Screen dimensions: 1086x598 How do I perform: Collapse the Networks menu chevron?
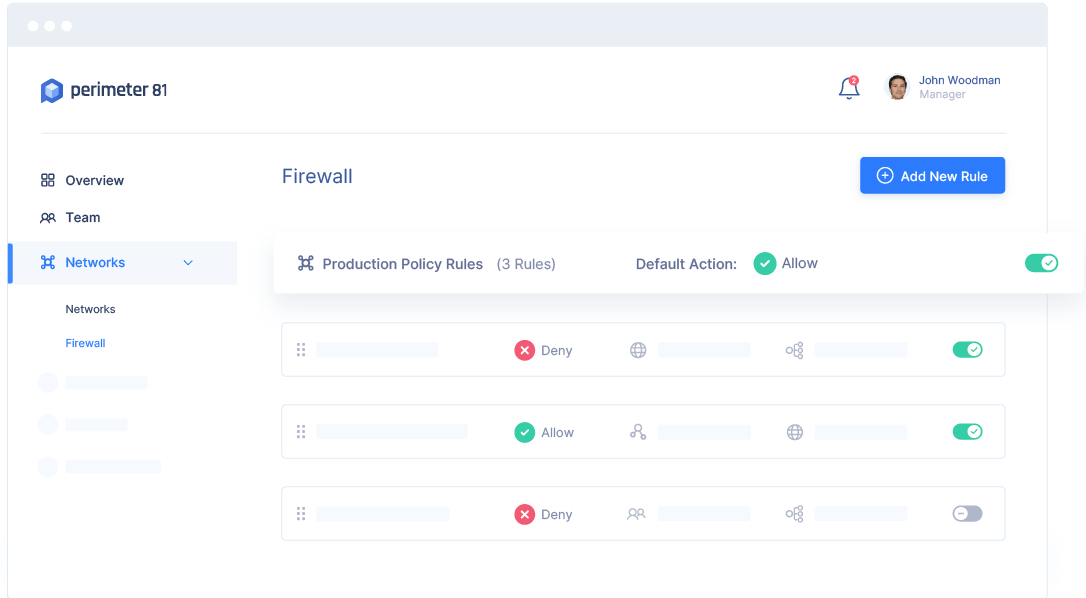click(x=188, y=263)
